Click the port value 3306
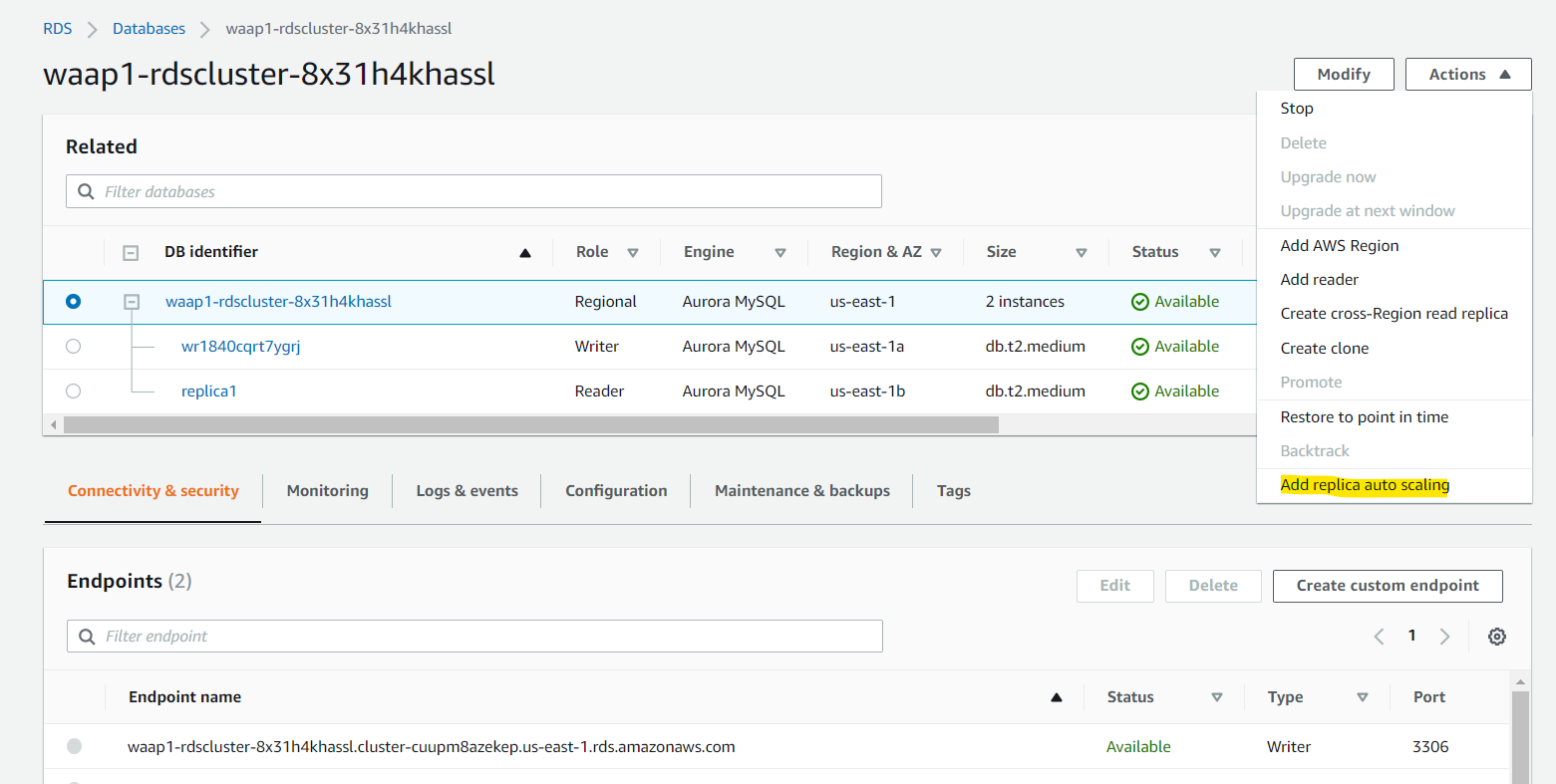 (1430, 747)
